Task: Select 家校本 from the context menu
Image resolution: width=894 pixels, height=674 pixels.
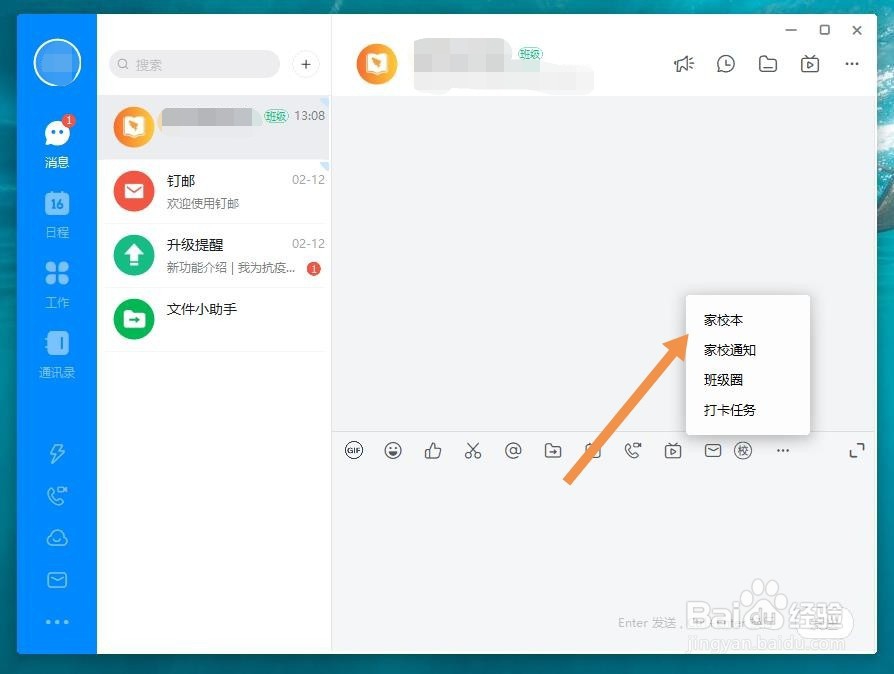Action: click(723, 320)
